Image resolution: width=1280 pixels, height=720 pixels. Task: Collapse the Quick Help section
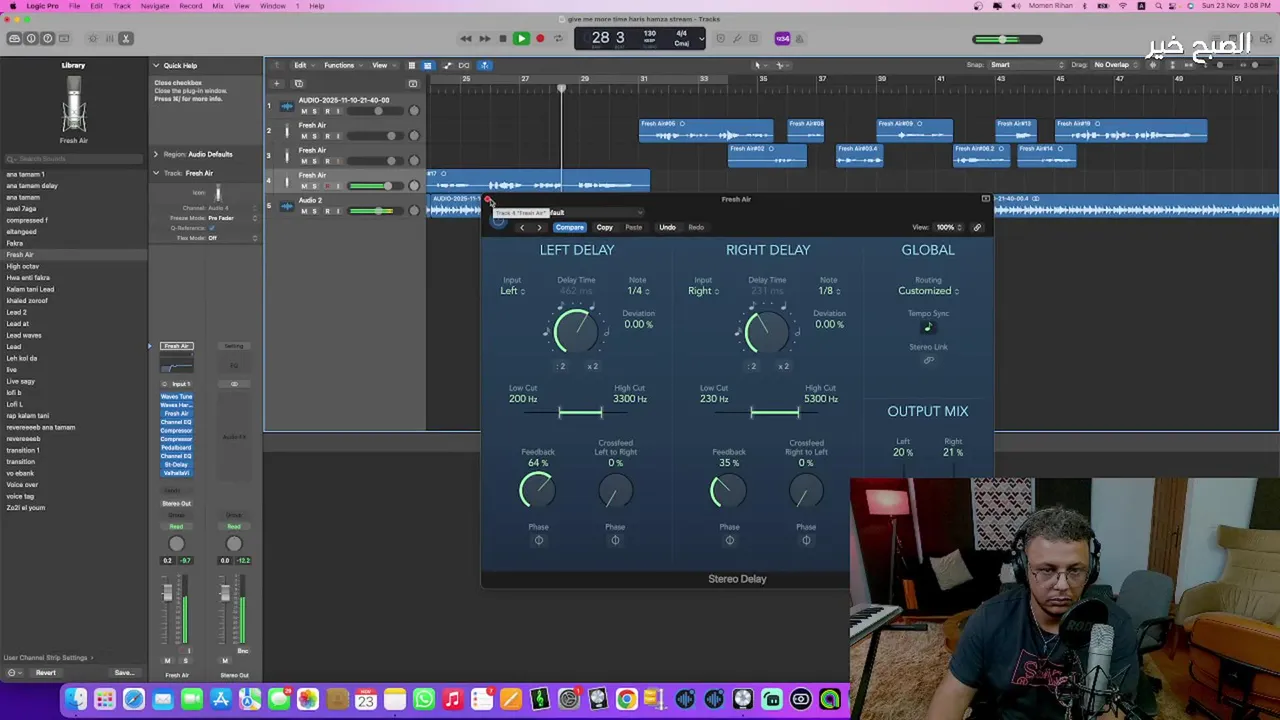click(156, 65)
